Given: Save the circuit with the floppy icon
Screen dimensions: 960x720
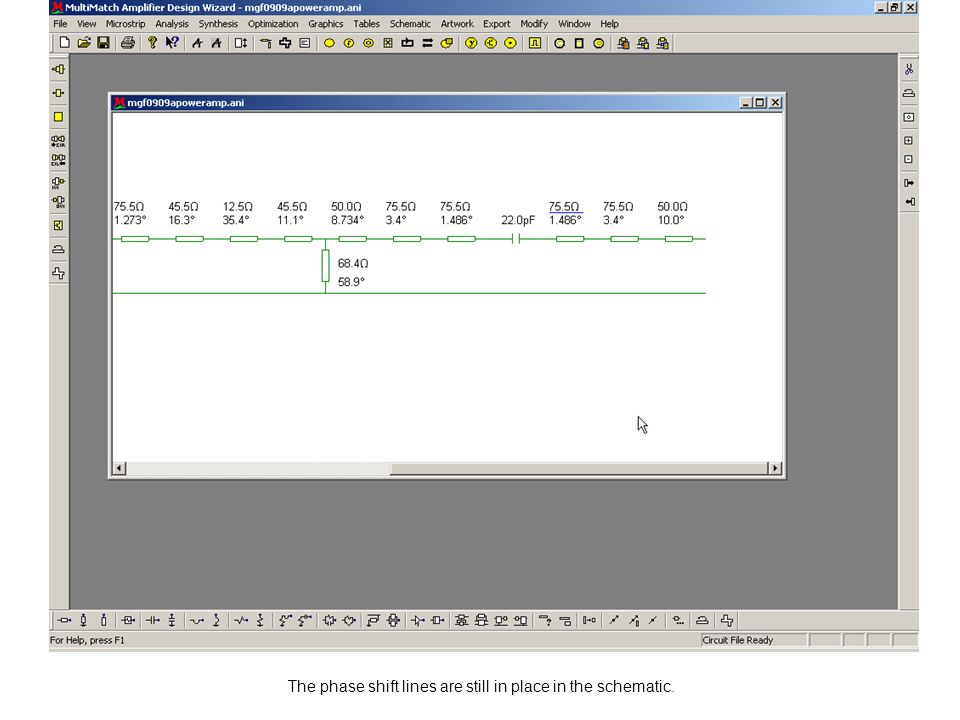Looking at the screenshot, I should pyautogui.click(x=103, y=43).
